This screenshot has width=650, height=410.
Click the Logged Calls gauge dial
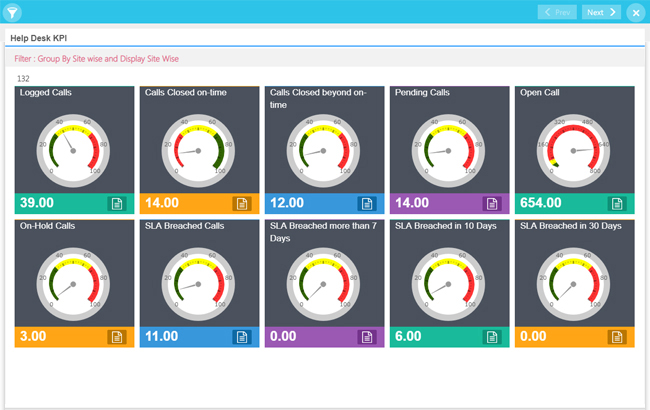72,149
